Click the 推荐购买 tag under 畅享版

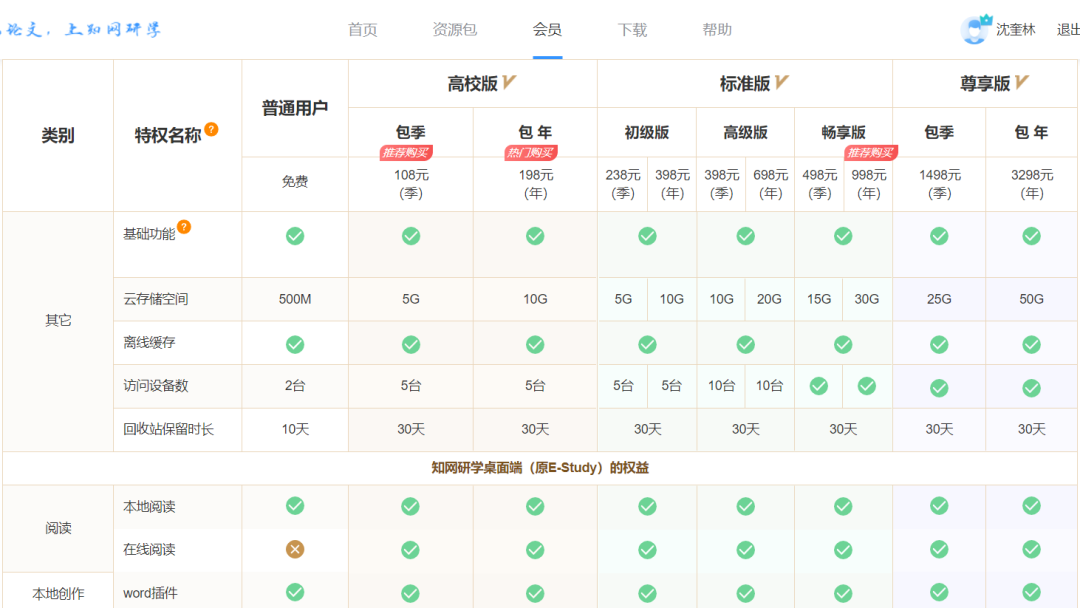coord(870,152)
